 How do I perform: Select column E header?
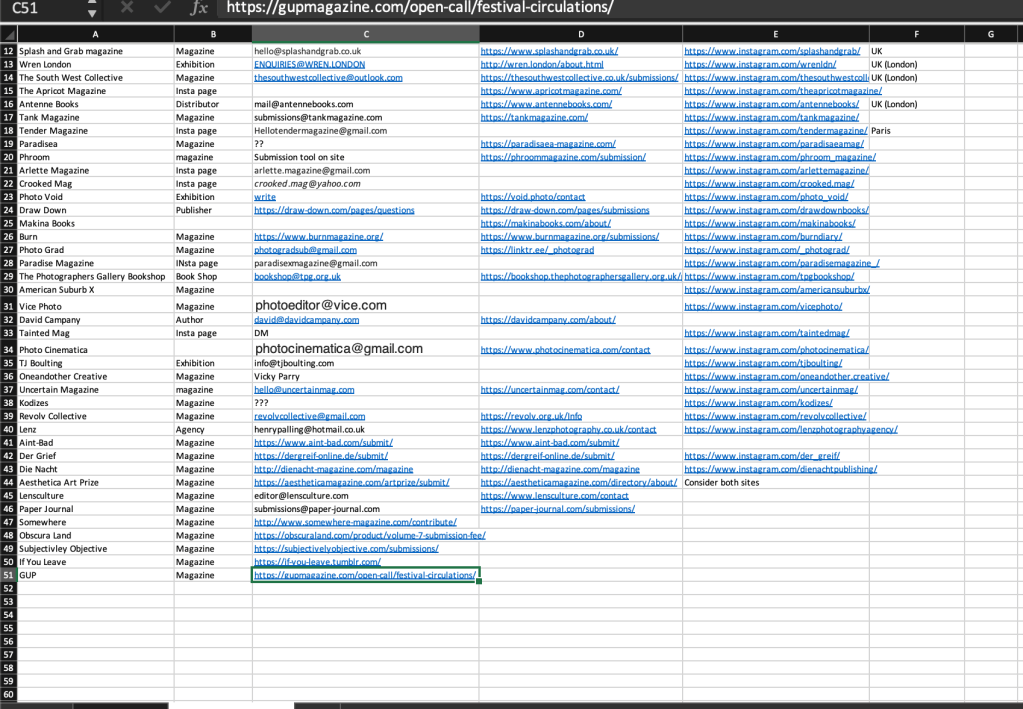[x=775, y=35]
